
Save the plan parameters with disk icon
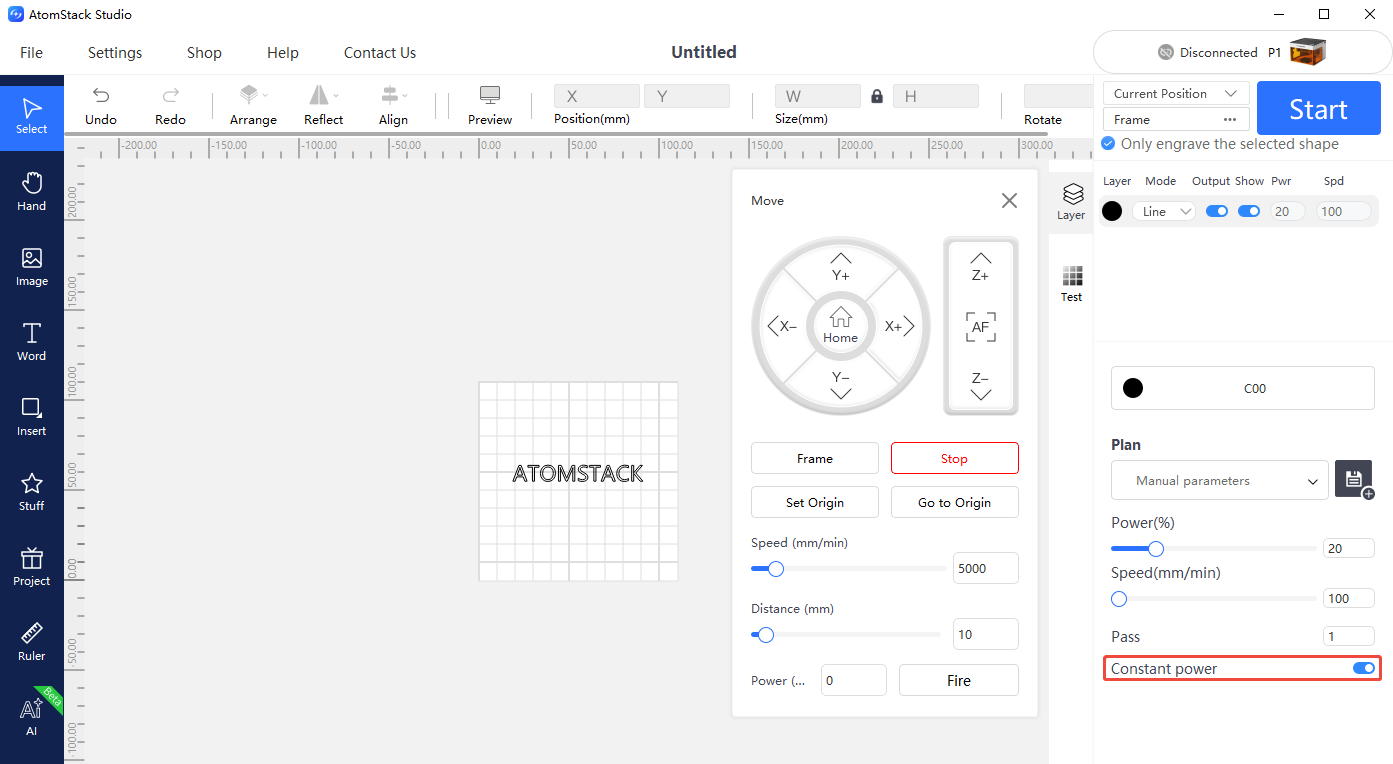(1353, 480)
